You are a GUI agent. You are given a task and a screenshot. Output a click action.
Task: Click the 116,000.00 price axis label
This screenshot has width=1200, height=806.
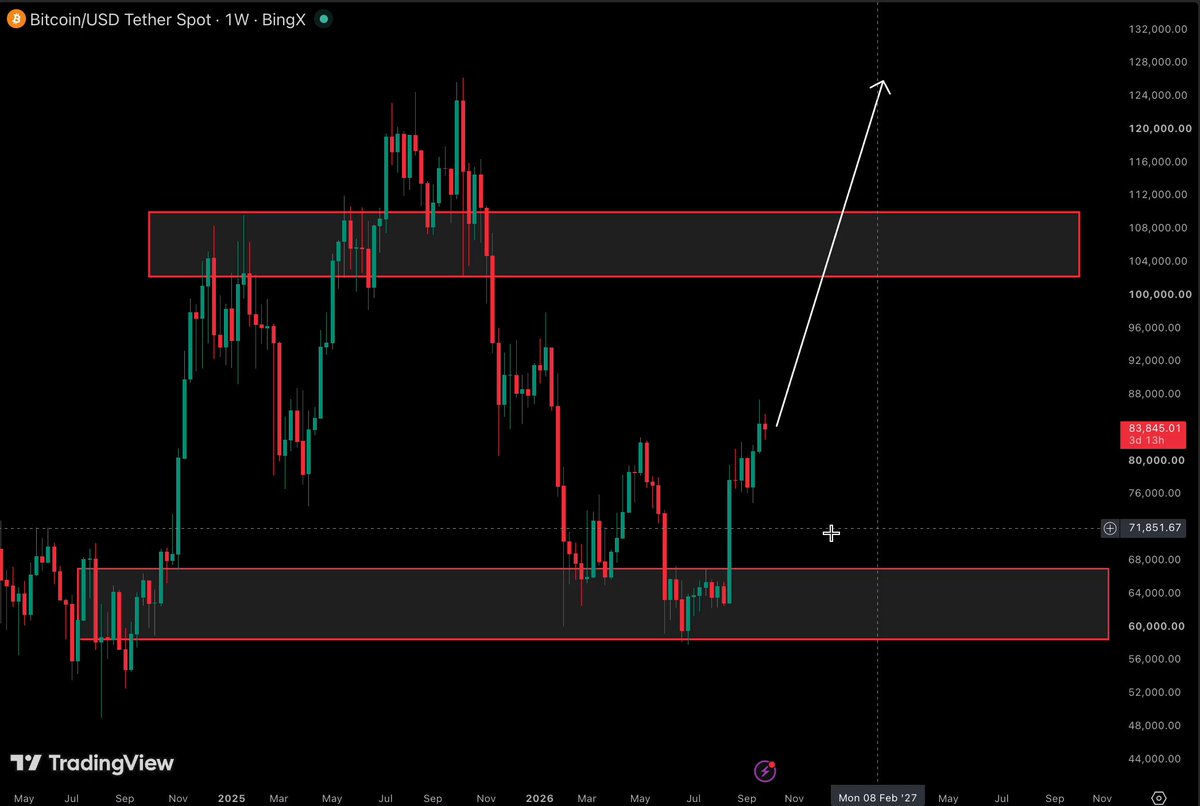click(1157, 162)
